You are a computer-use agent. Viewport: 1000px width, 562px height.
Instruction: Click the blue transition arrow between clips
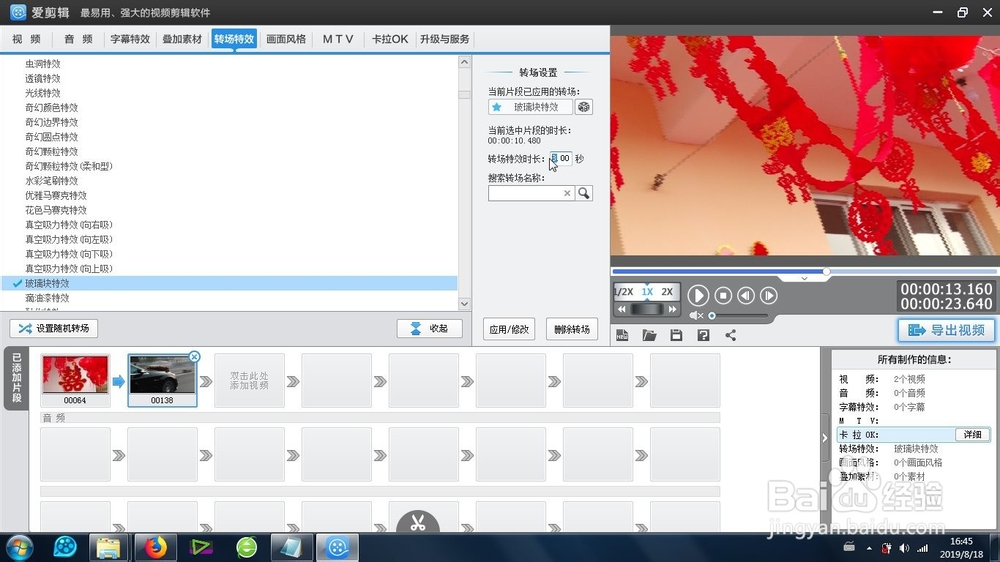(x=119, y=381)
